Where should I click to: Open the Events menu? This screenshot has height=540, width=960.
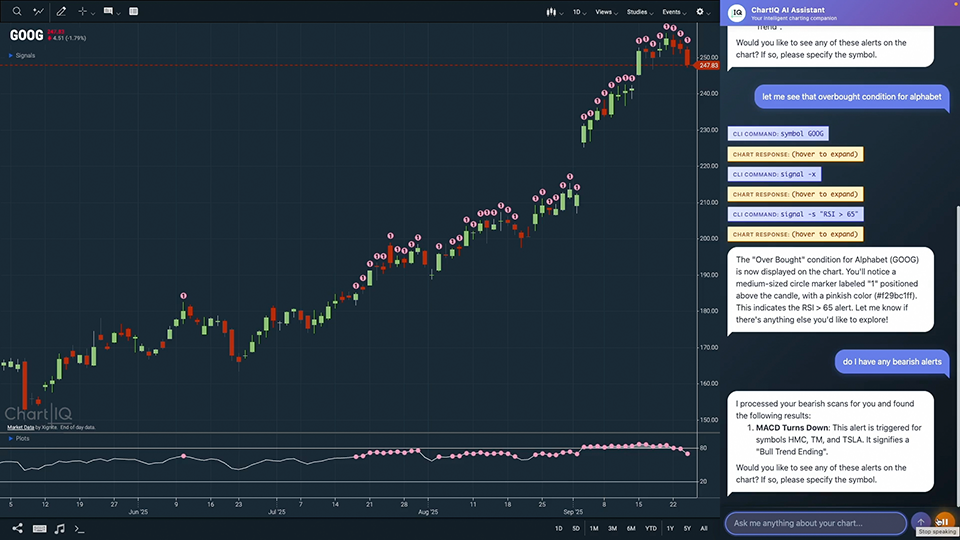(x=672, y=12)
